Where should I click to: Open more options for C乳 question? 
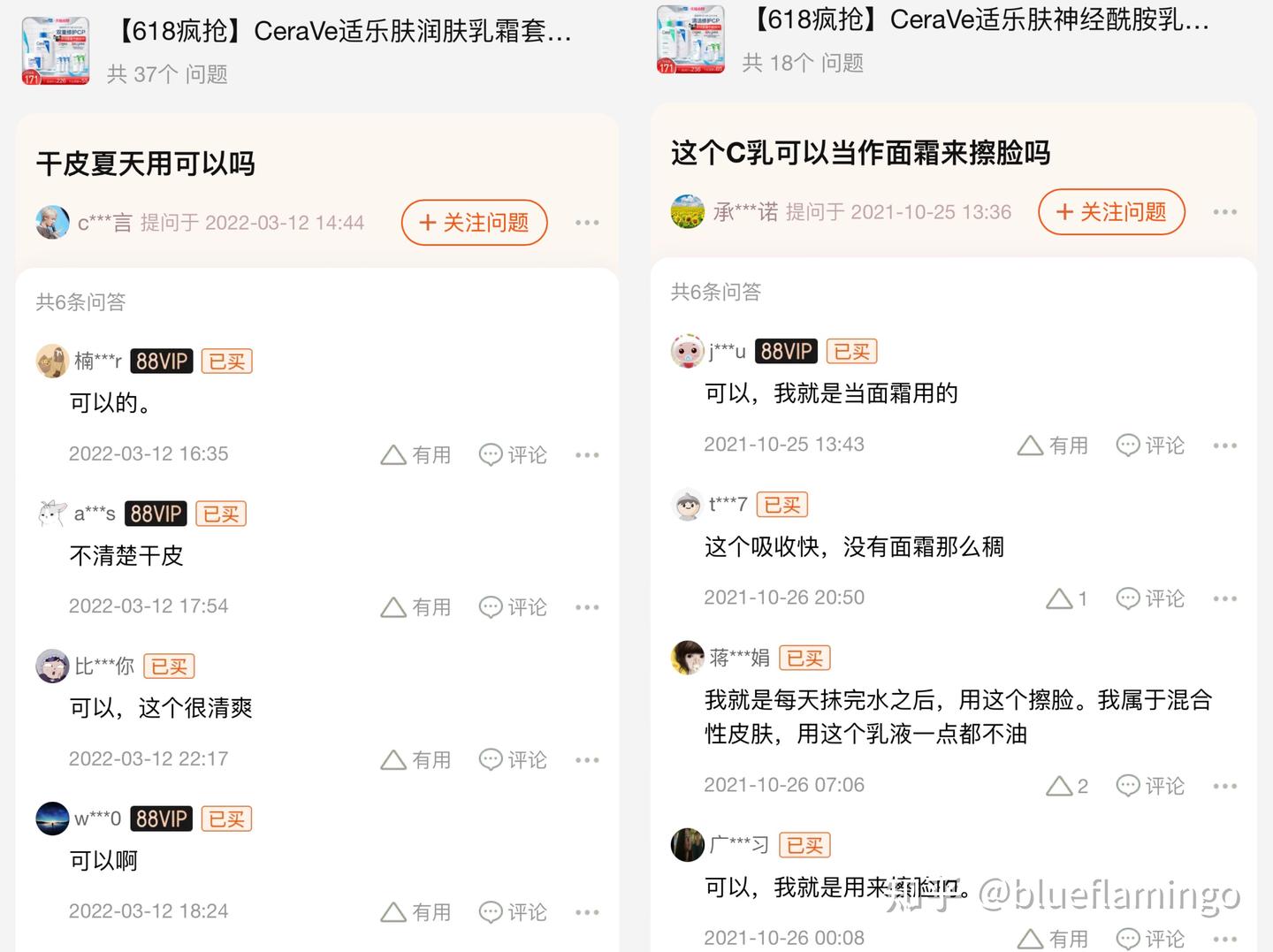[x=1224, y=212]
